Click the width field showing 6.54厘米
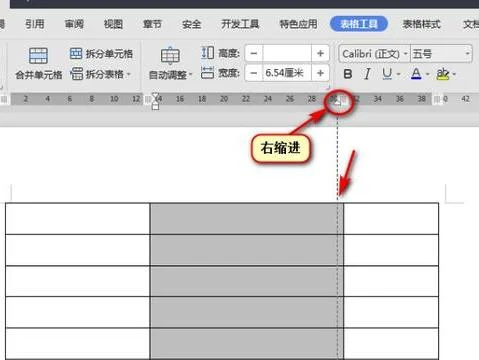479x360 pixels. click(x=287, y=73)
